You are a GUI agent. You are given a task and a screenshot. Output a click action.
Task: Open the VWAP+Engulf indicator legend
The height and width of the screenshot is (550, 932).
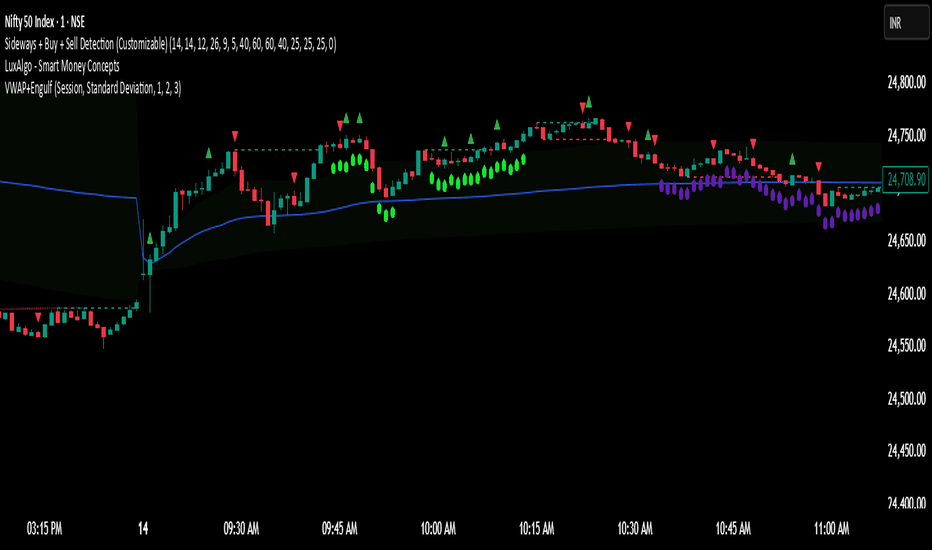(93, 89)
